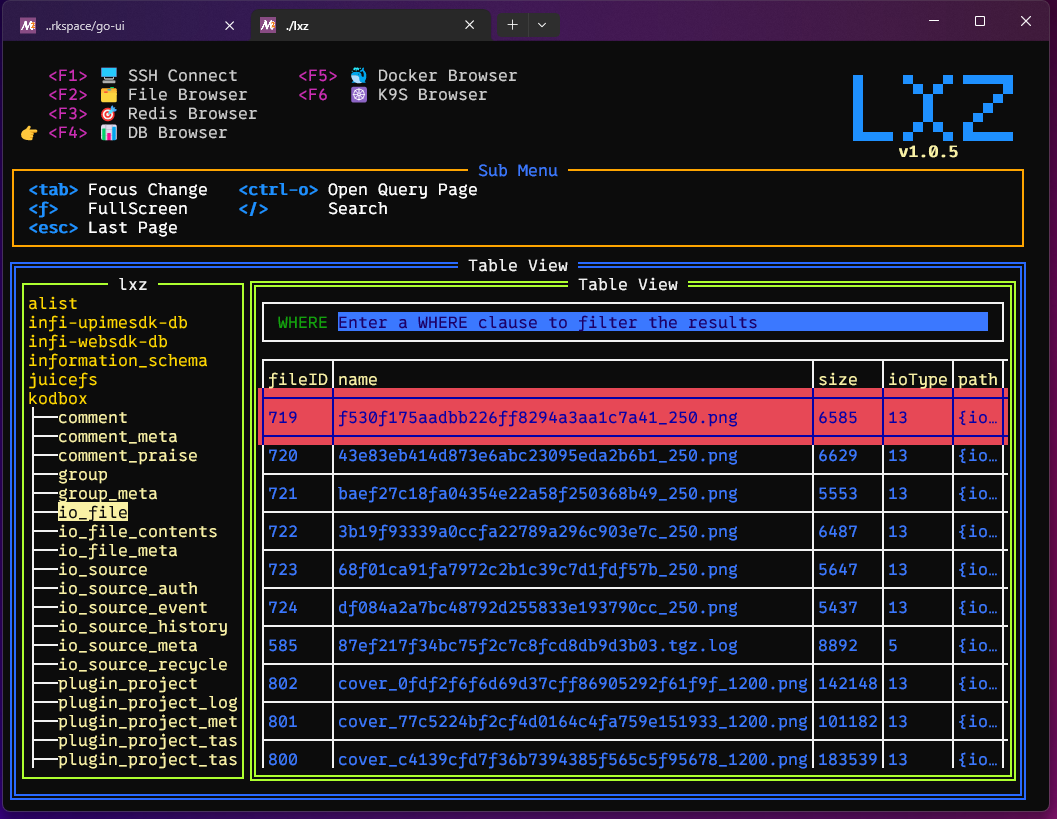Screen dimensions: 1057x819
Task: Open the plugin_project_log table
Action: coord(148,702)
